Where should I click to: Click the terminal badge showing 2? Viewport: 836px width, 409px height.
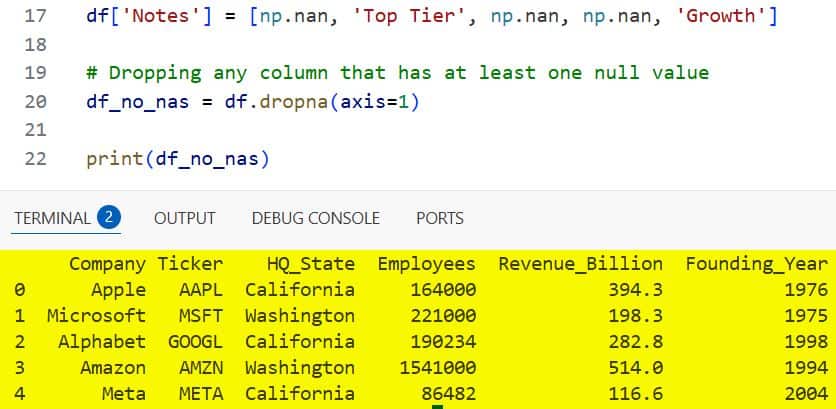109,218
